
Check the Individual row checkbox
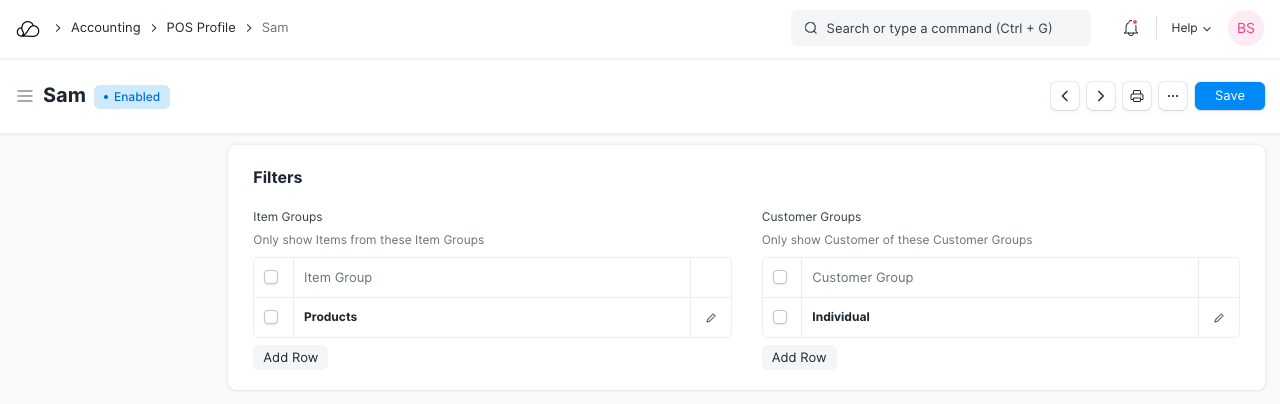[780, 317]
